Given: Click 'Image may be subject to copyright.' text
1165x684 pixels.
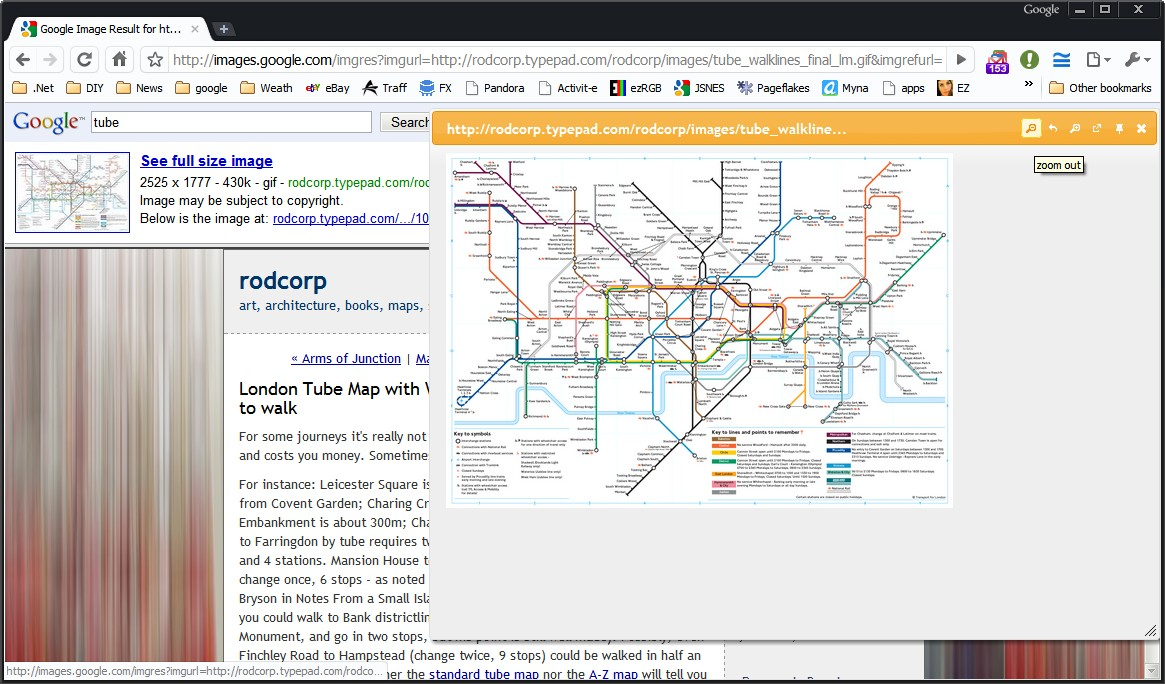Looking at the screenshot, I should click(241, 201).
